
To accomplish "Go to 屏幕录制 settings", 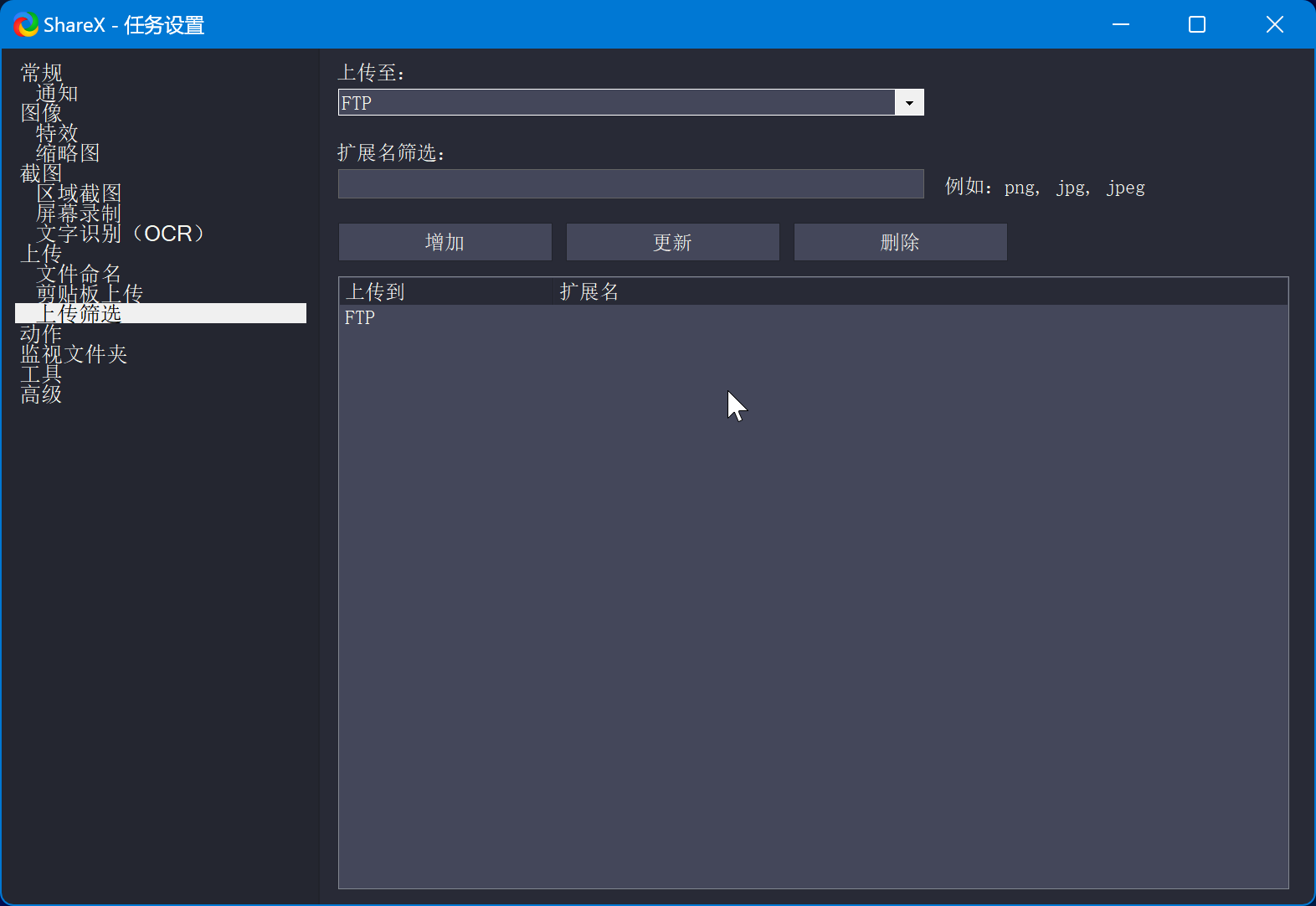I will tap(79, 214).
